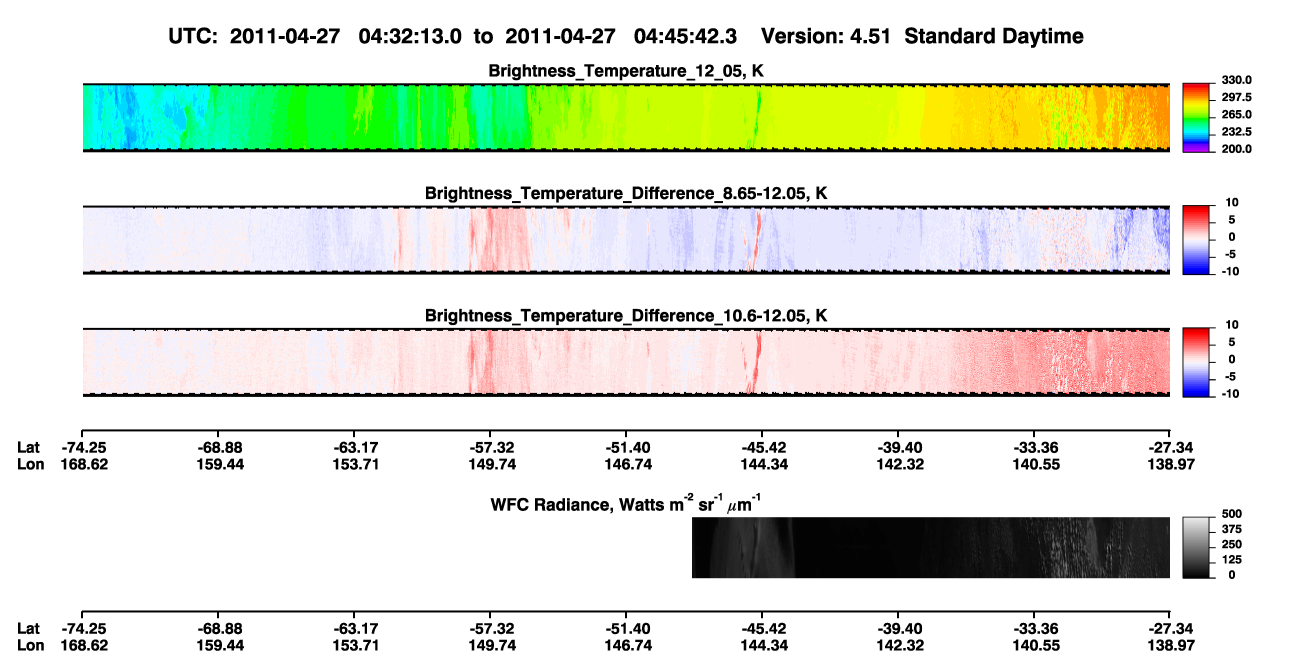
Task: Click the 375 tick on WFC colorbar
Action: coord(1232,529)
